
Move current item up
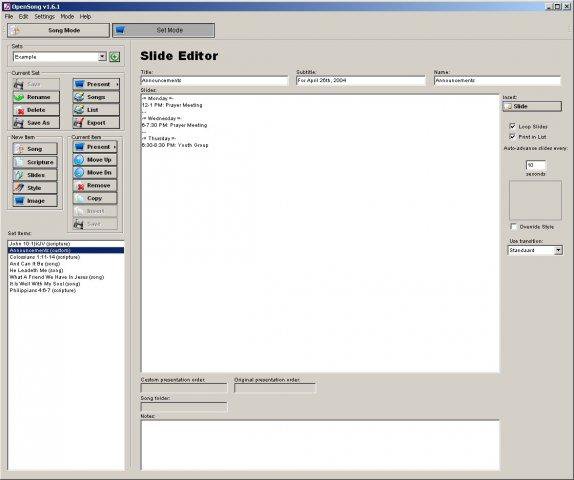coord(95,160)
